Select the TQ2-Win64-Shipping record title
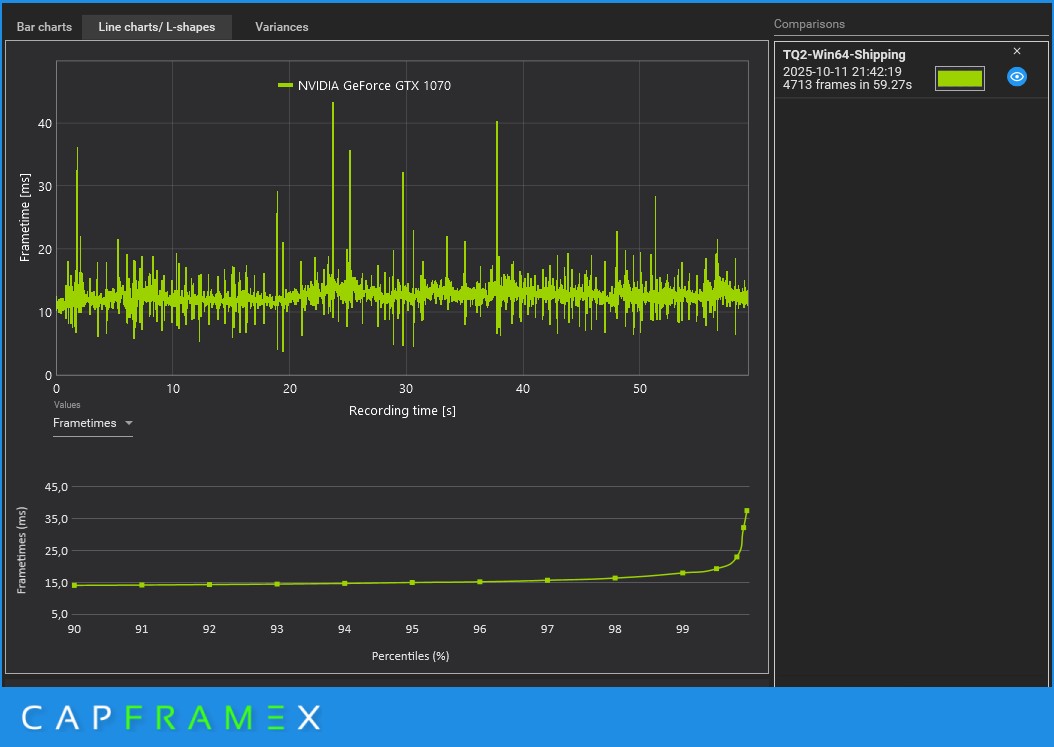The image size is (1054, 747). (x=844, y=54)
